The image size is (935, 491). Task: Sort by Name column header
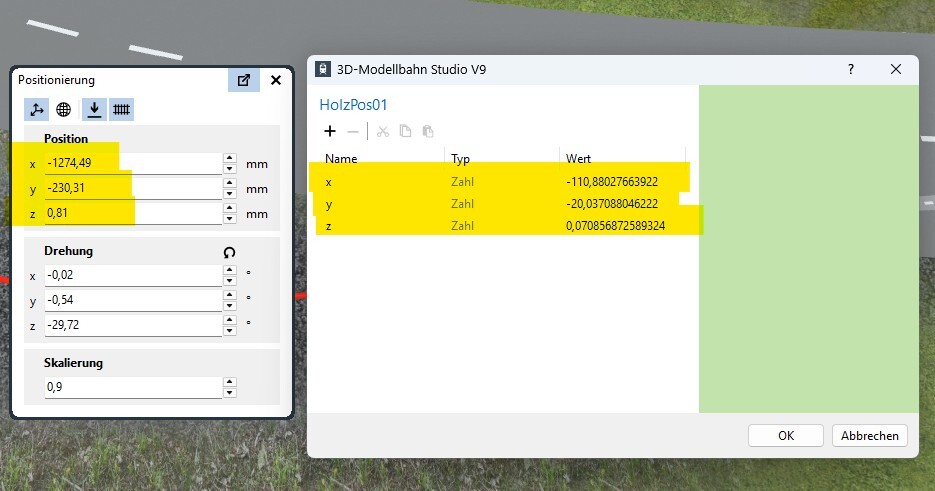(341, 159)
